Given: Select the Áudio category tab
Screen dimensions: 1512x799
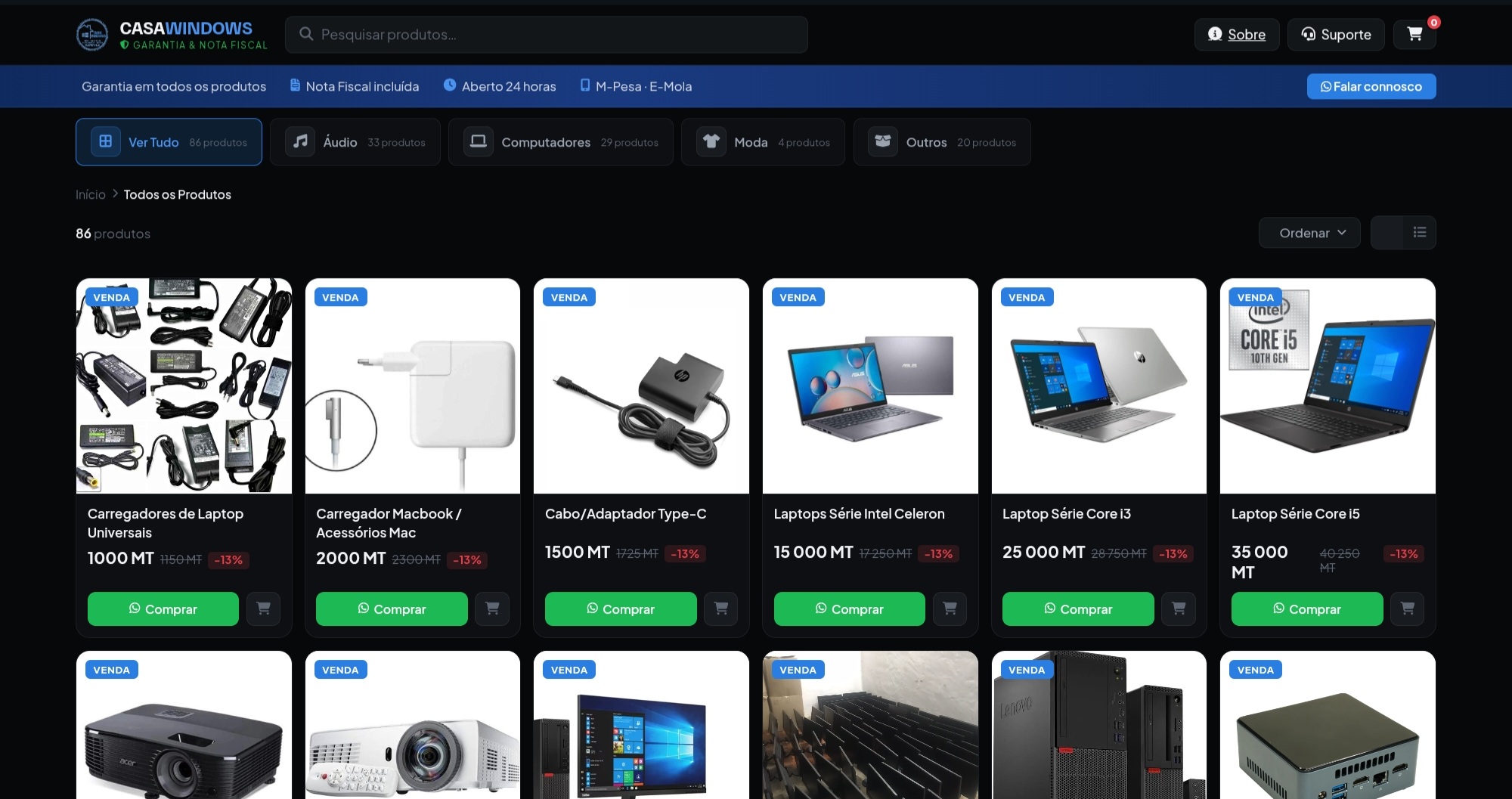Looking at the screenshot, I should [x=355, y=142].
